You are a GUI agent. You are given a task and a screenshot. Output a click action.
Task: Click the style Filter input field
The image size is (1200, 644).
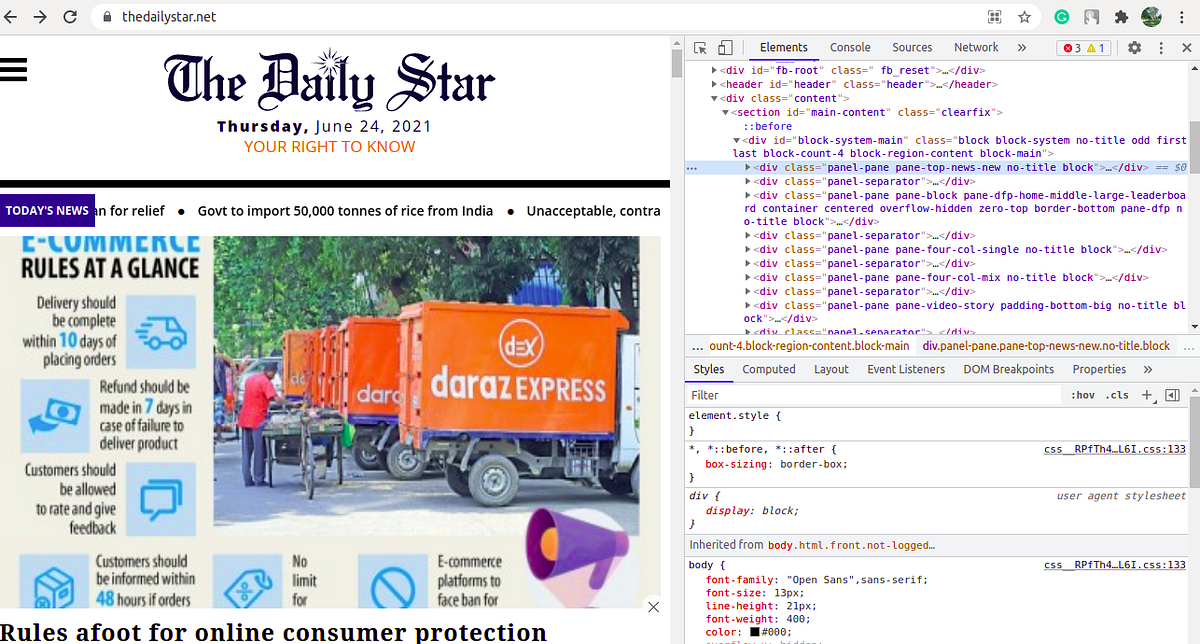pos(800,394)
